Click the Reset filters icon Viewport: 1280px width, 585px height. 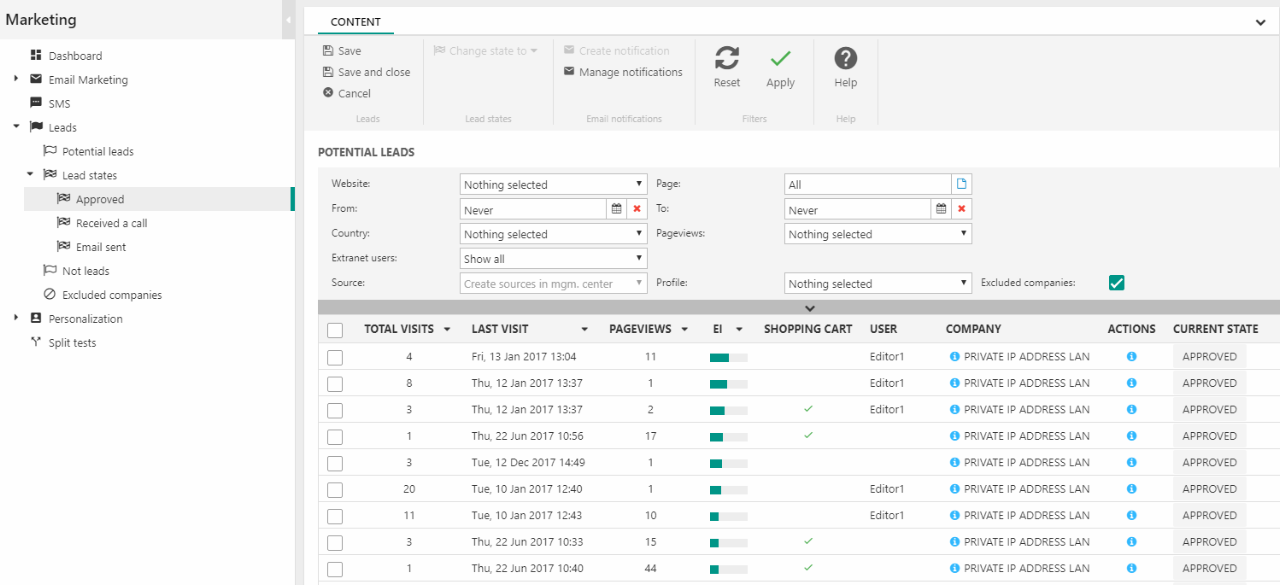click(727, 59)
